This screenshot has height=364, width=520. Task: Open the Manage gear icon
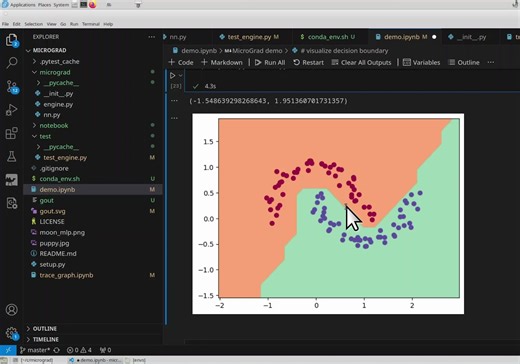(12, 333)
